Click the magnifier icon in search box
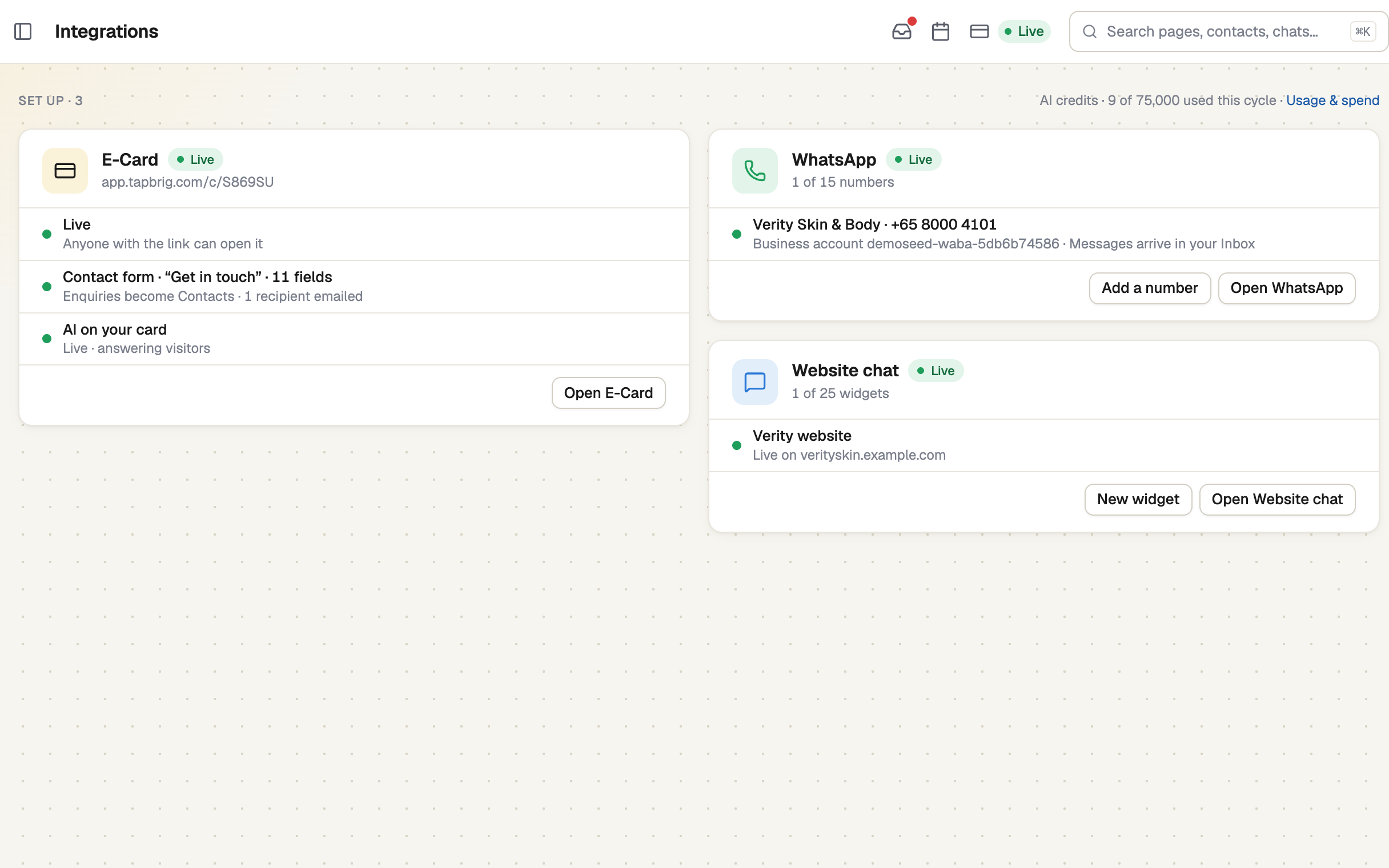 1089,31
